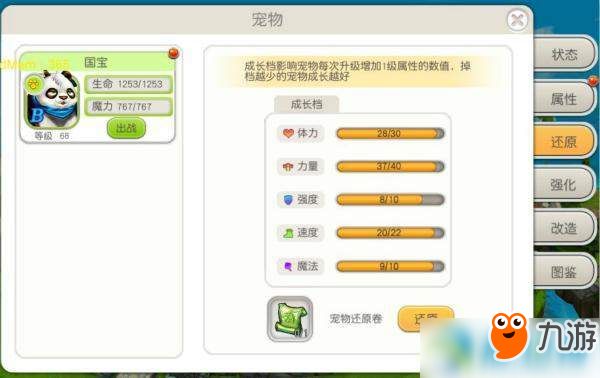Click the red heart 体力 icon
This screenshot has height=378, width=600.
pos(288,133)
